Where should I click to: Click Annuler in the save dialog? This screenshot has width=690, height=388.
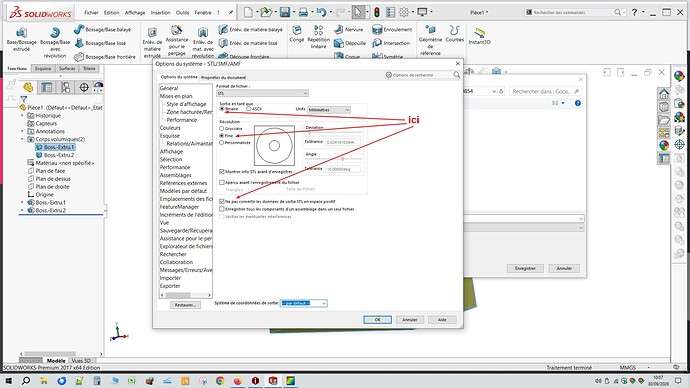[x=564, y=268]
